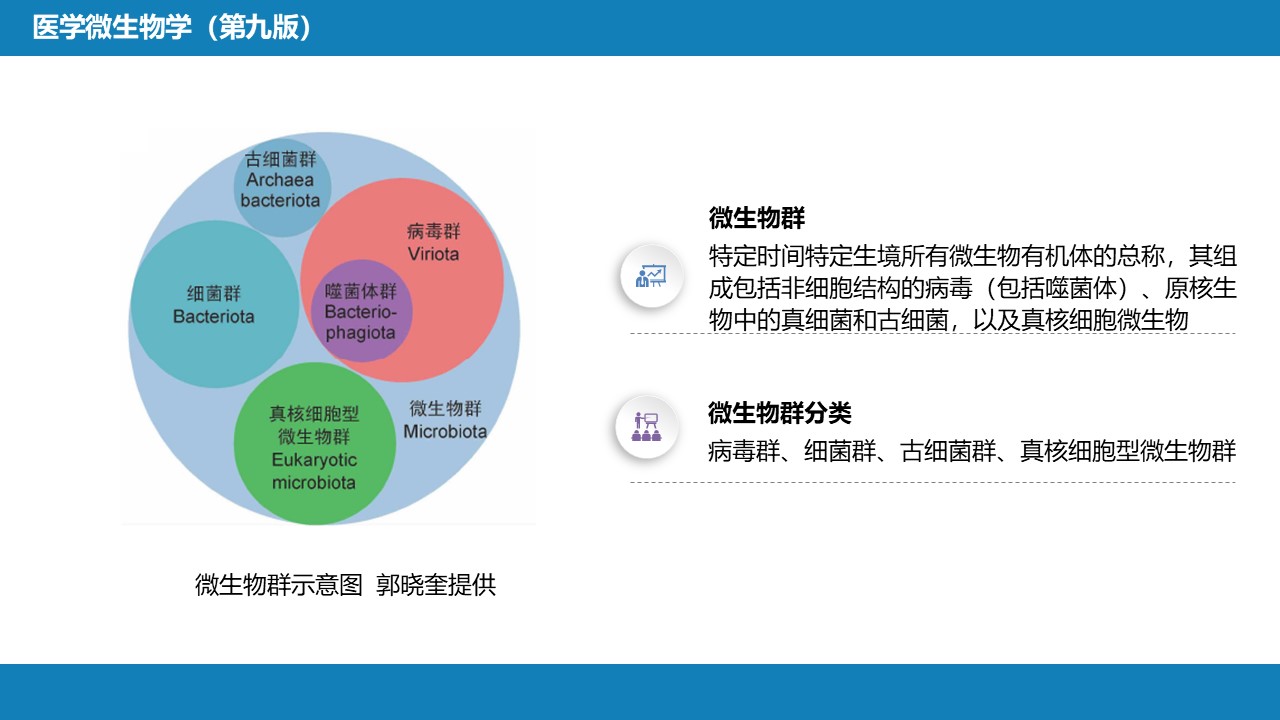
Task: Click the dashed divider below the 微生物群 definition
Action: click(x=932, y=334)
